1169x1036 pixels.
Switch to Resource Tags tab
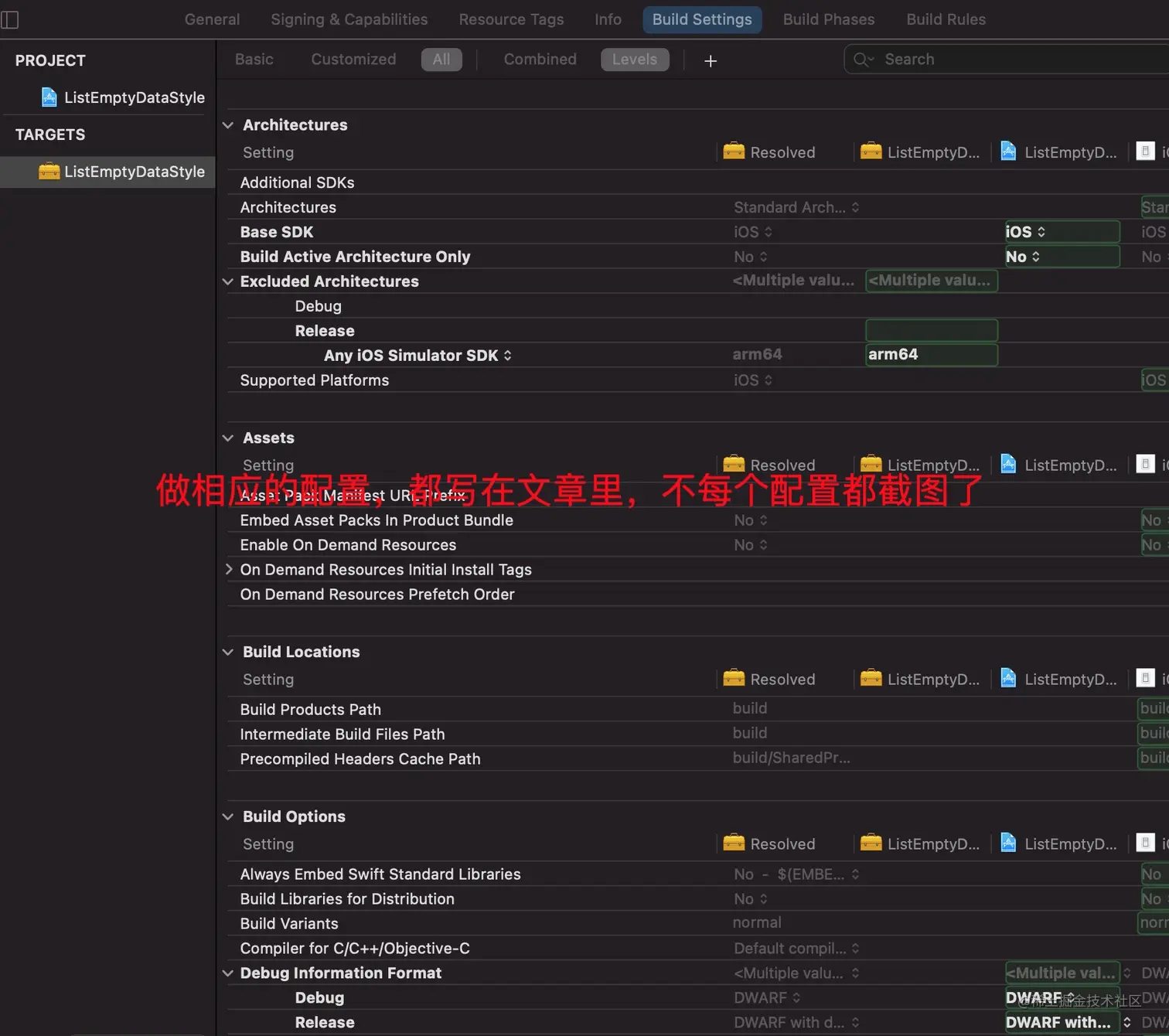pos(511,19)
